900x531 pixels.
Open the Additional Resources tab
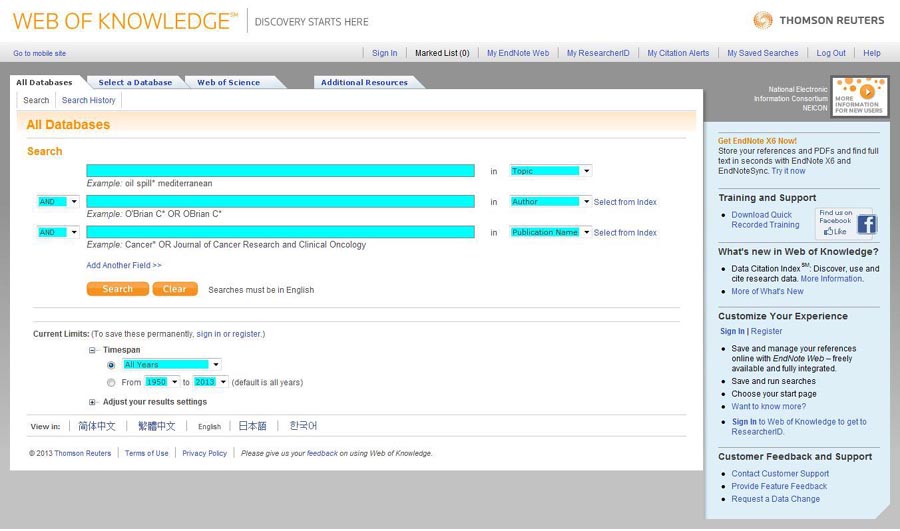click(x=364, y=83)
